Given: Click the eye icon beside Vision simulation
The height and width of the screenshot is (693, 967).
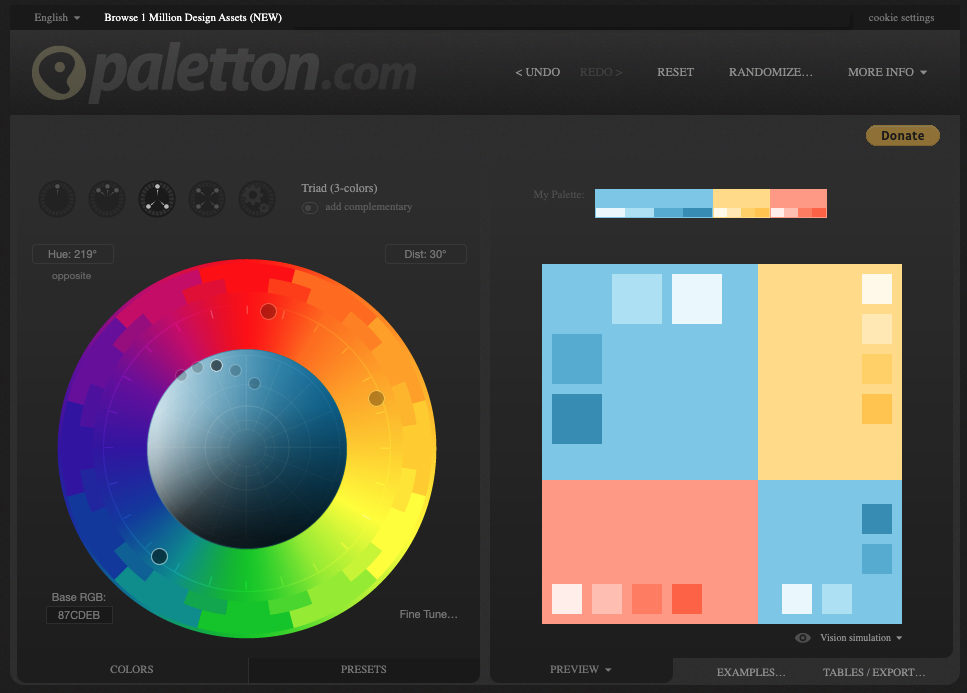Looking at the screenshot, I should (x=802, y=638).
